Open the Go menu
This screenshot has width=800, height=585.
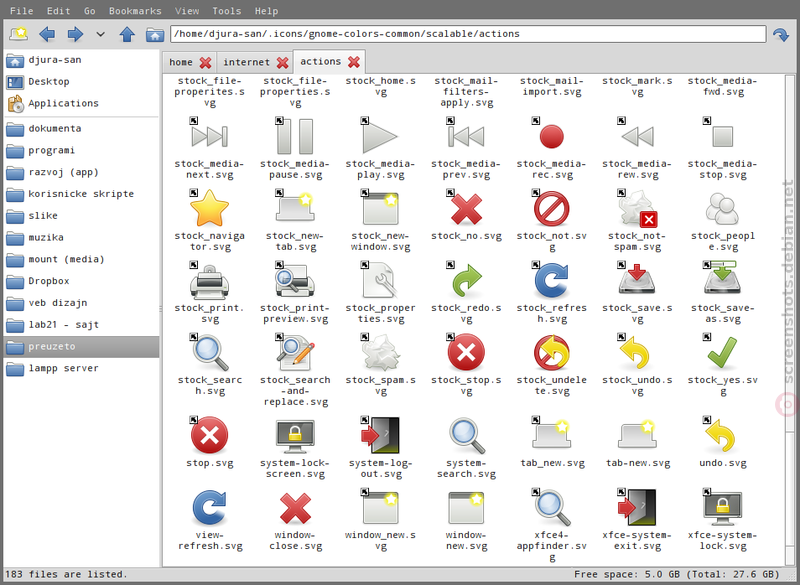89,11
